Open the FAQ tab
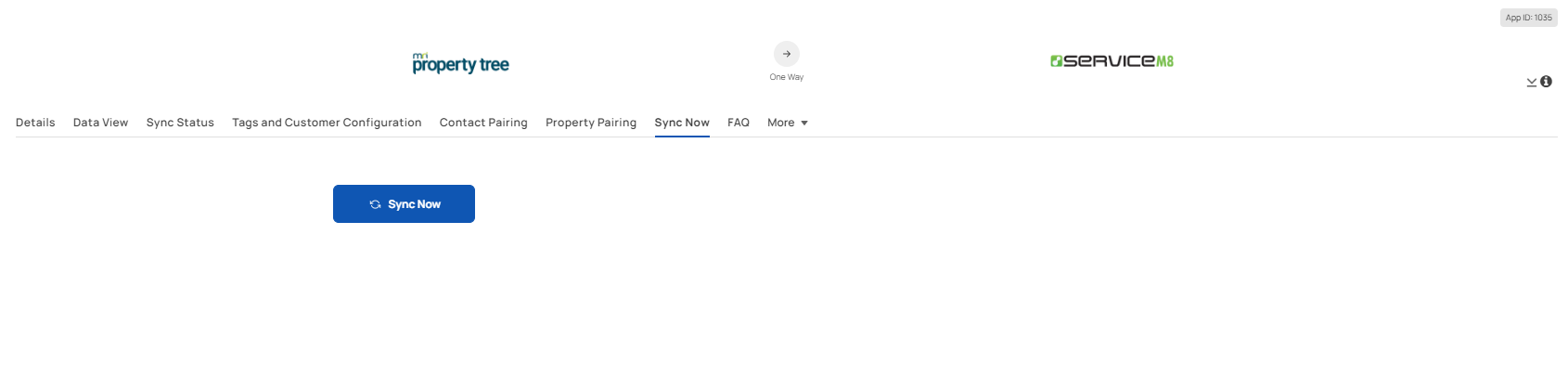This screenshot has width=1568, height=391. coord(739,123)
